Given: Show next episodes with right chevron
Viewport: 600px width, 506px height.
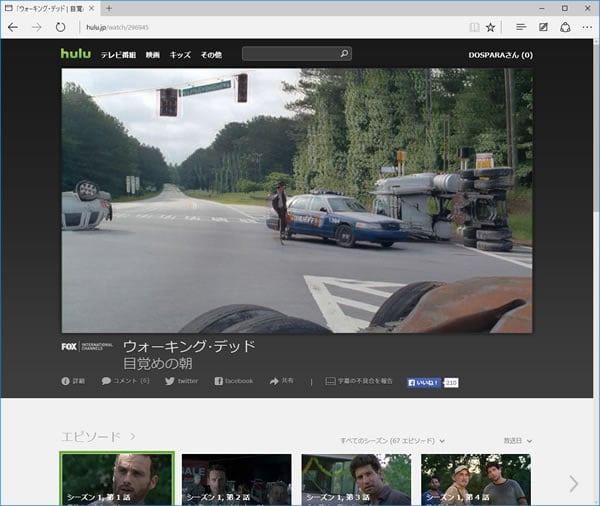Looking at the screenshot, I should (573, 484).
